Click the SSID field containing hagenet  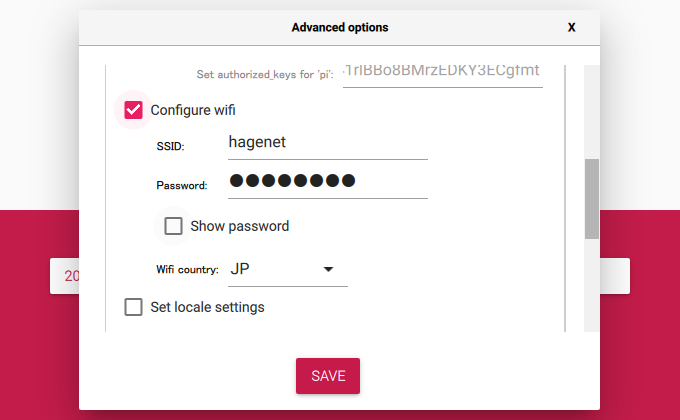tap(328, 143)
